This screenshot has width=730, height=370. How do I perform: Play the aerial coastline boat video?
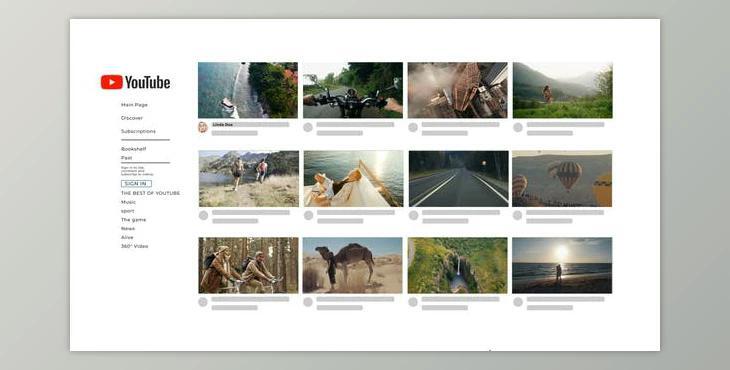[x=248, y=90]
